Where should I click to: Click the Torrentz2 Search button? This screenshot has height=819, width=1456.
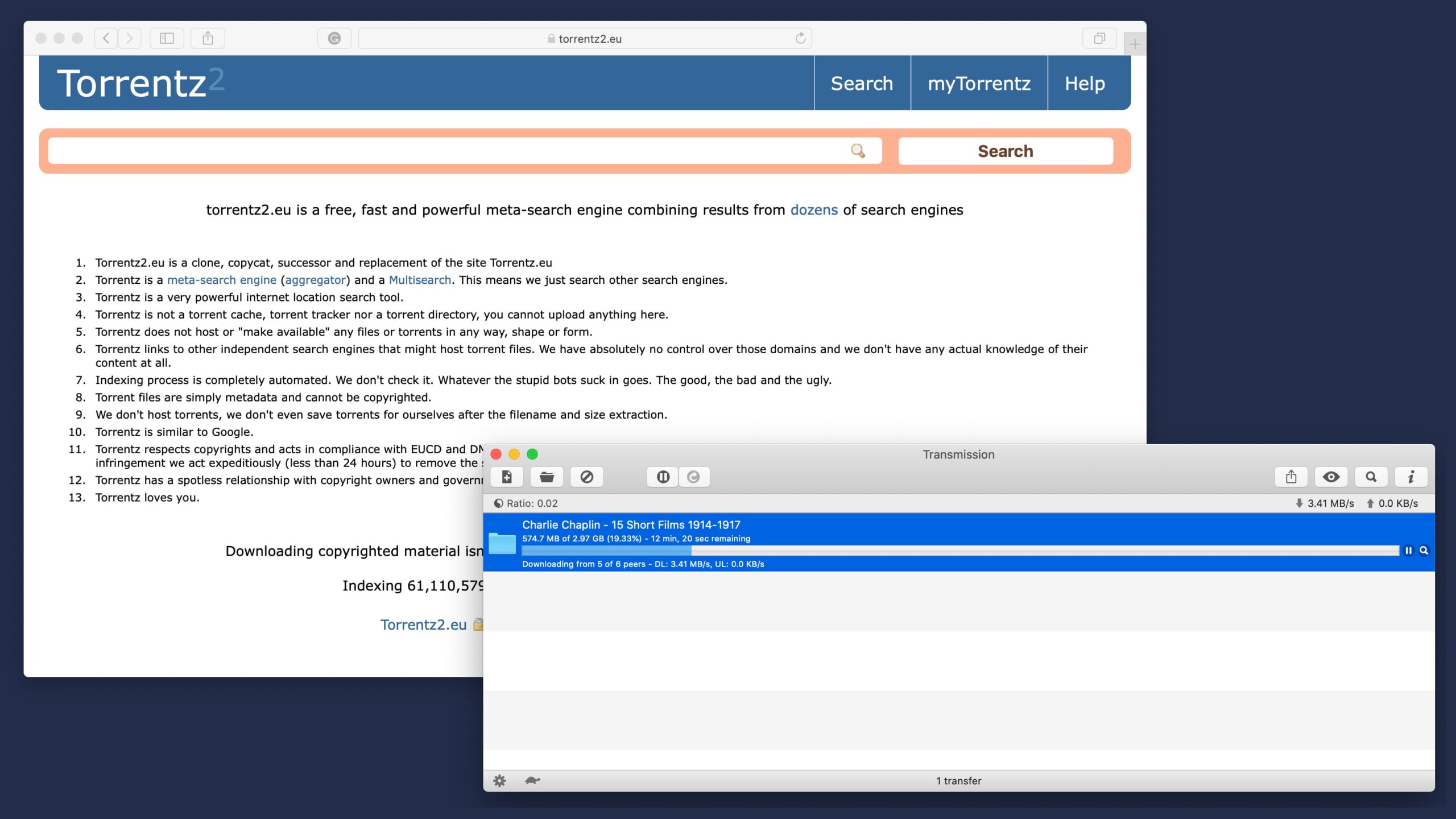[x=1005, y=151]
